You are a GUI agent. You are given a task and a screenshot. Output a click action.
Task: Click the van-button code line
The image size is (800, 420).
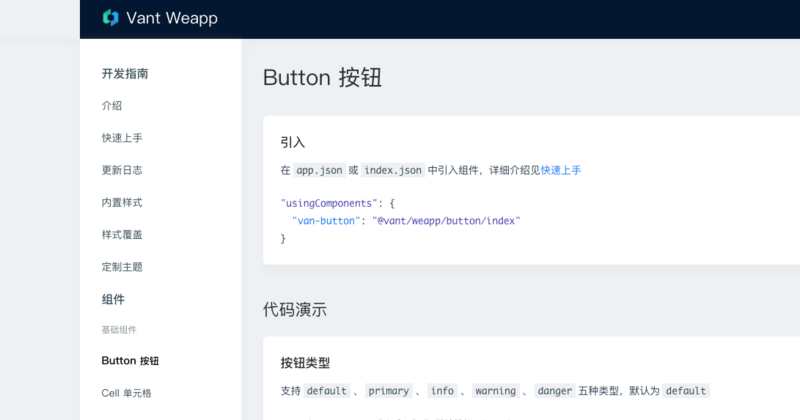tap(406, 221)
